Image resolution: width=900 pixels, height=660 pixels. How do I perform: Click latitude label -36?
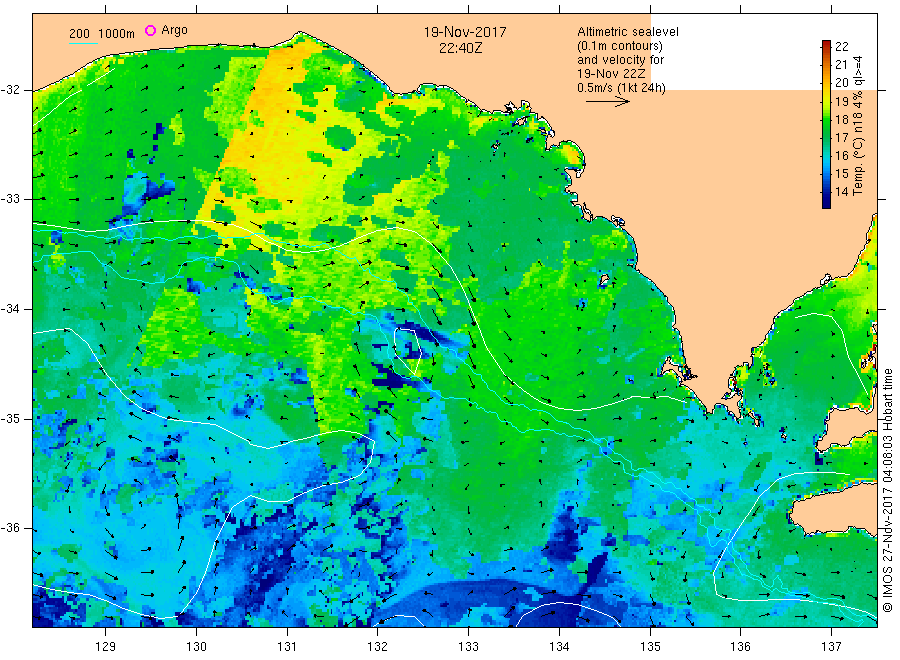tap(10, 528)
